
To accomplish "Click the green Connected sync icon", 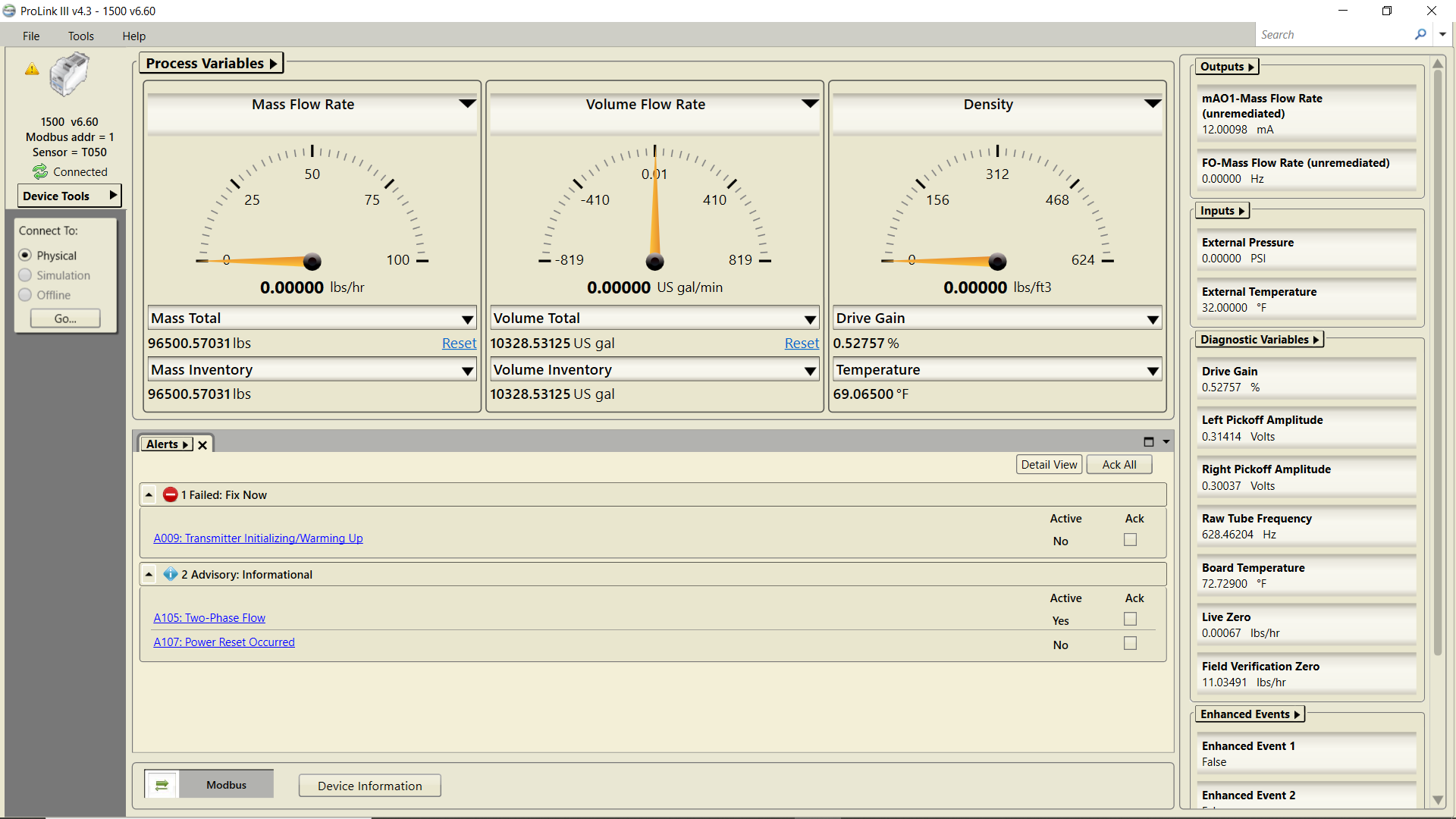I will click(x=40, y=171).
